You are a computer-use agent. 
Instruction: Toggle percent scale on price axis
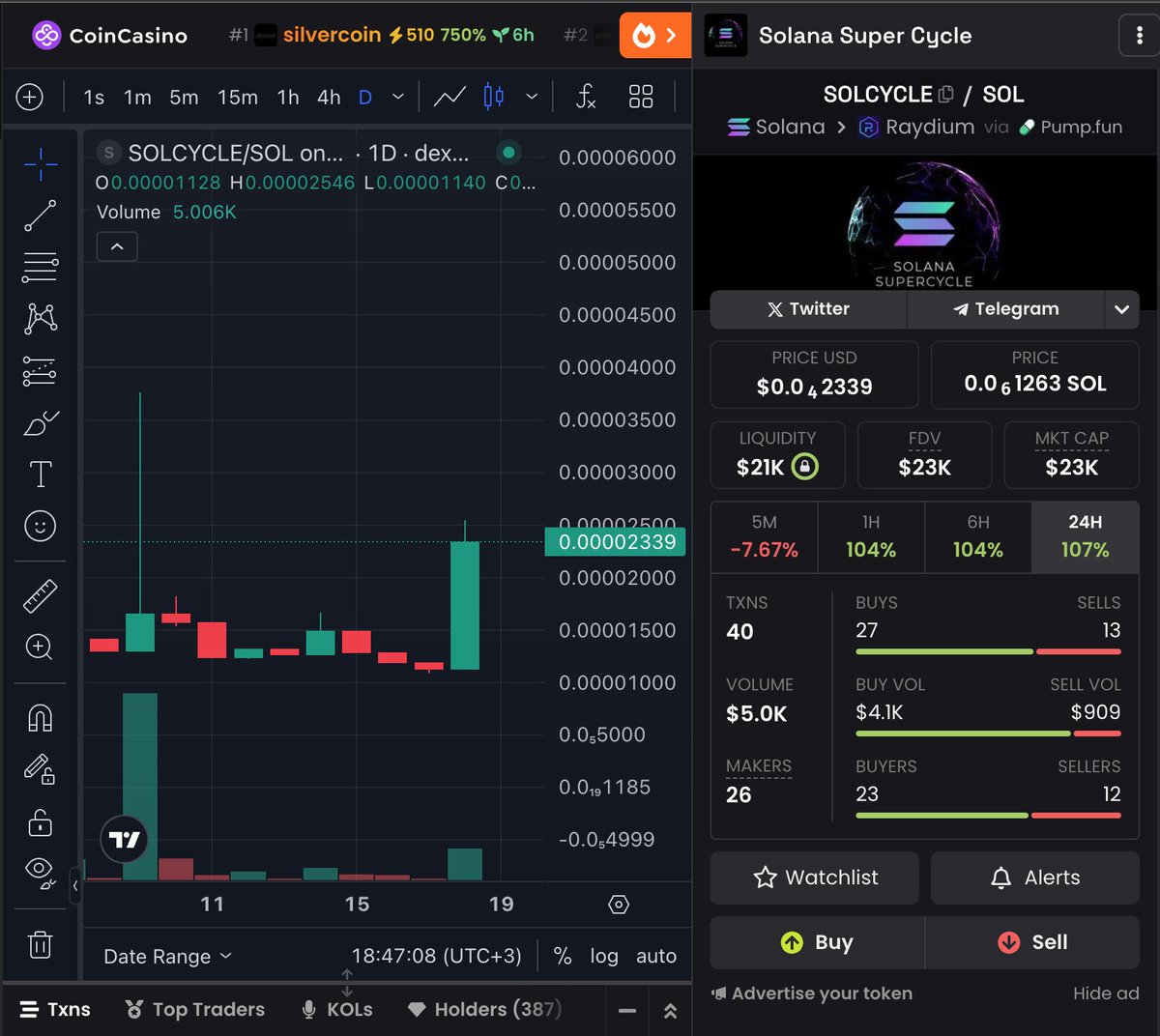pos(563,956)
